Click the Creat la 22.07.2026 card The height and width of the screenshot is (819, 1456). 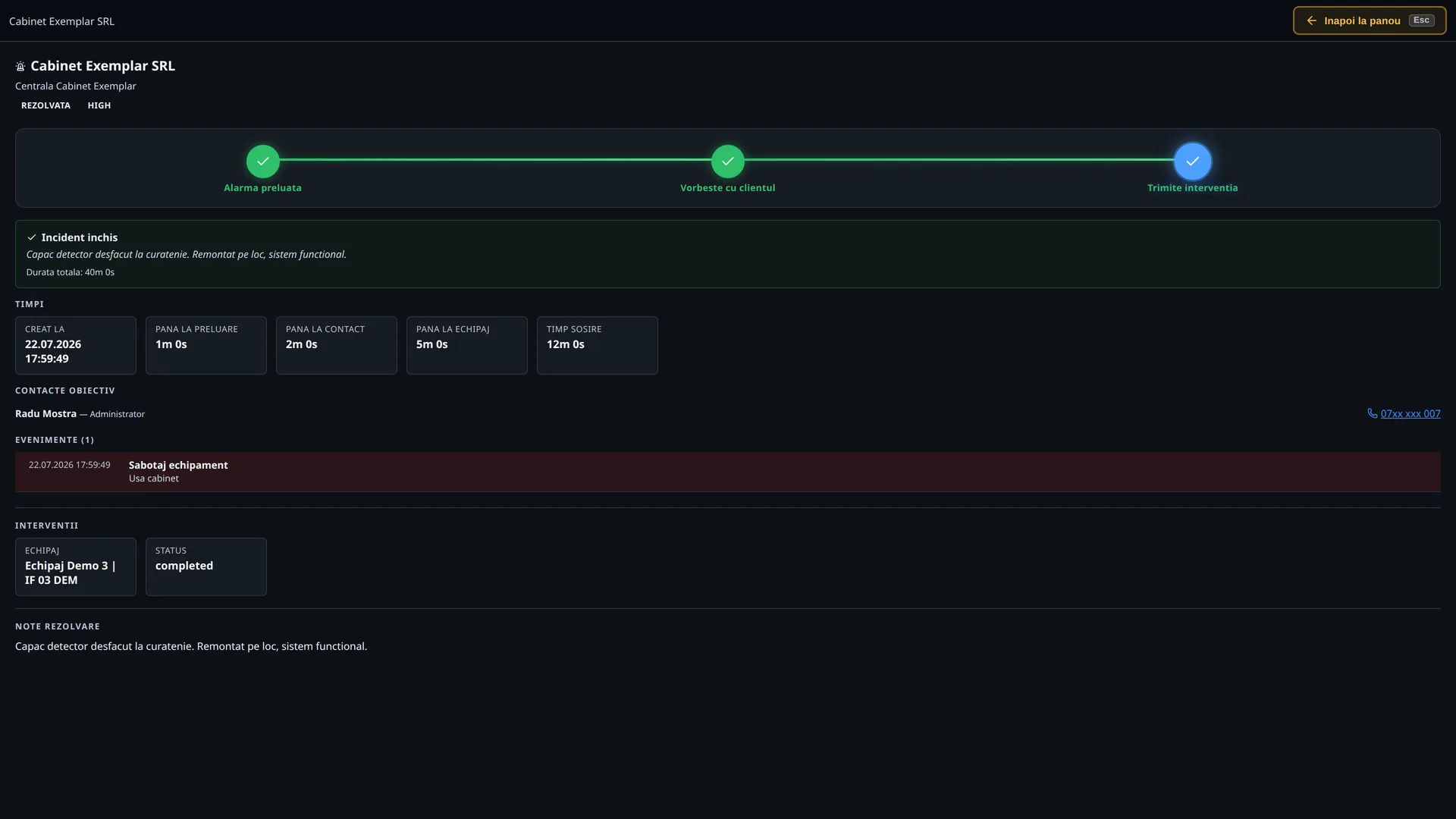[x=76, y=345]
